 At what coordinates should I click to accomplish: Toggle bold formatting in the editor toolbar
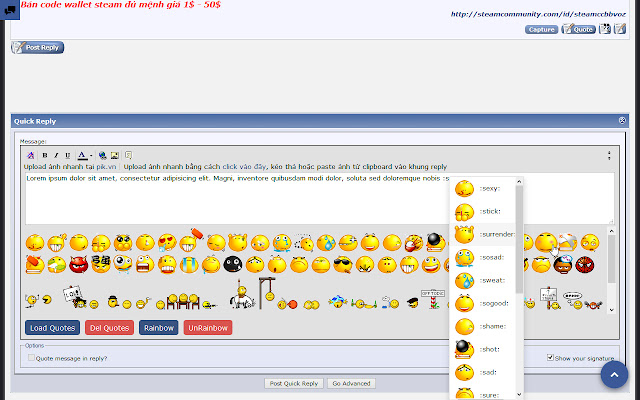pyautogui.click(x=45, y=155)
